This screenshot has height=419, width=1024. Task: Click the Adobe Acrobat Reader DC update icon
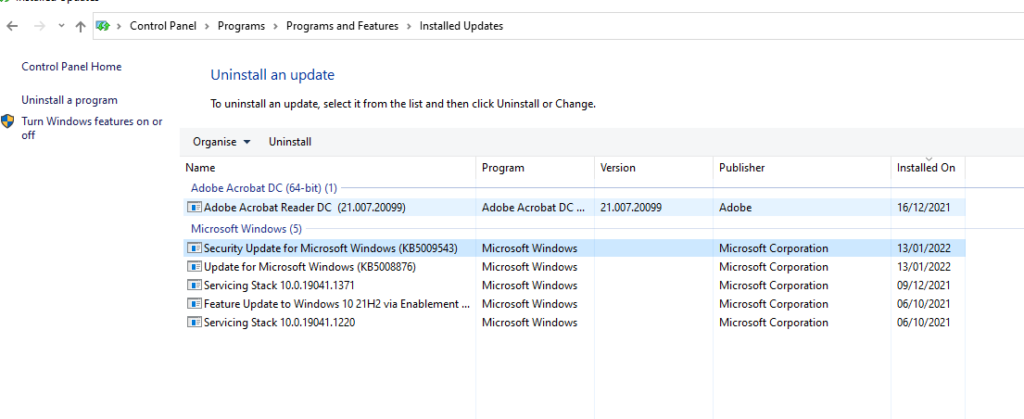coord(194,208)
